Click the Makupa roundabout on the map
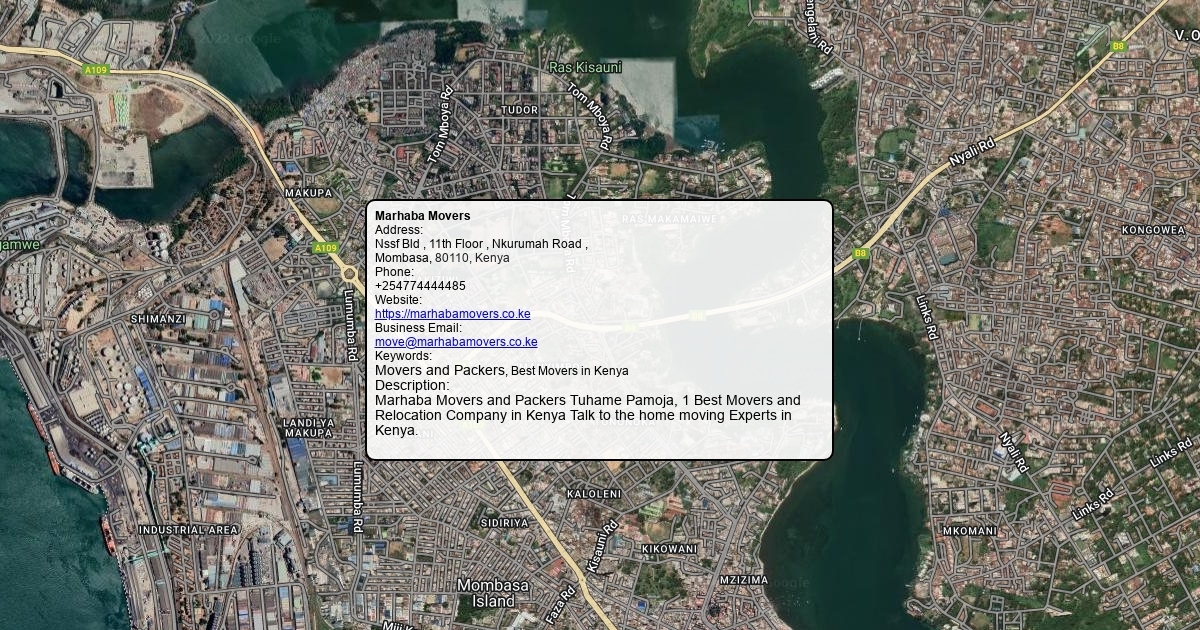This screenshot has height=630, width=1200. coord(349,273)
